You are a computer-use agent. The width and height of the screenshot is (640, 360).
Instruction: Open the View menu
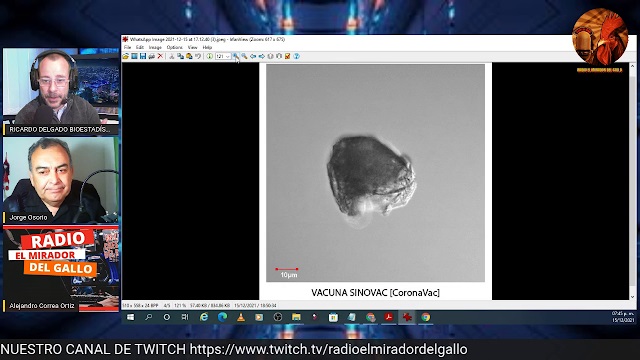click(192, 47)
